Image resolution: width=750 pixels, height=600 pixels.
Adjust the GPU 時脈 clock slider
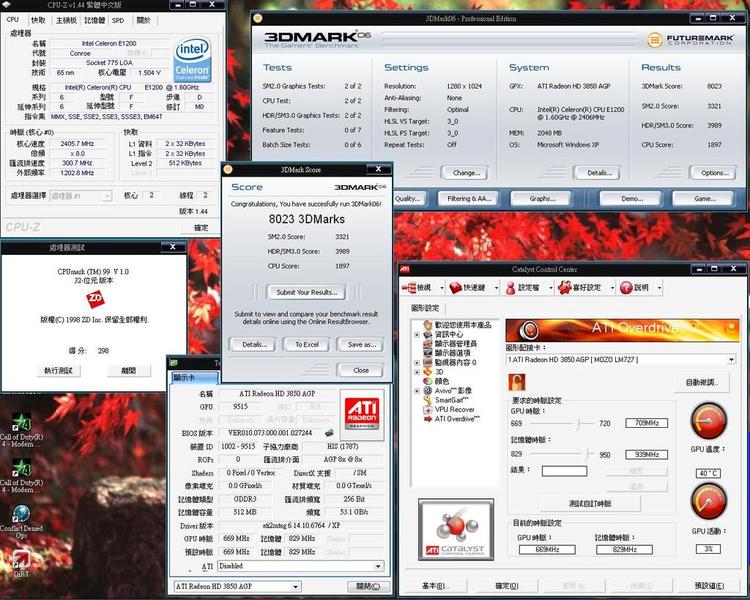(579, 423)
